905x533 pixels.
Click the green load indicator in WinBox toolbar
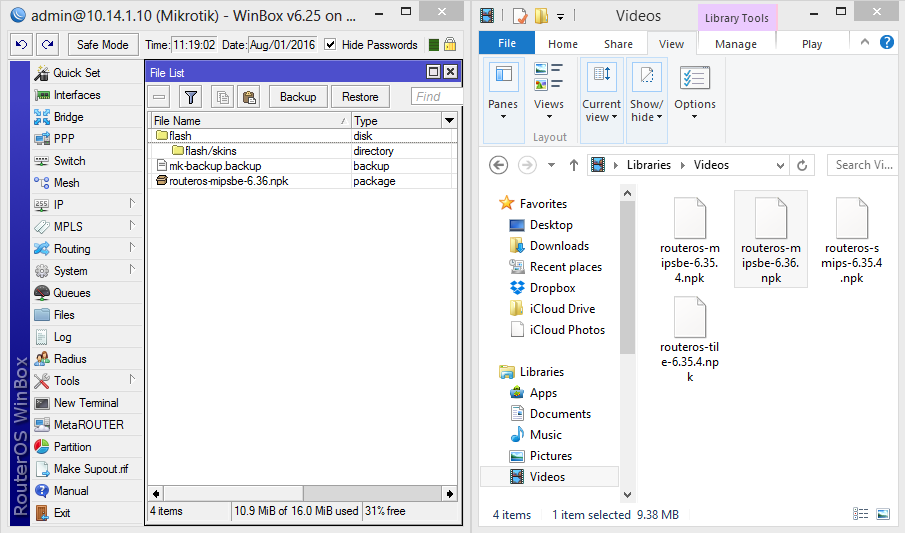434,44
